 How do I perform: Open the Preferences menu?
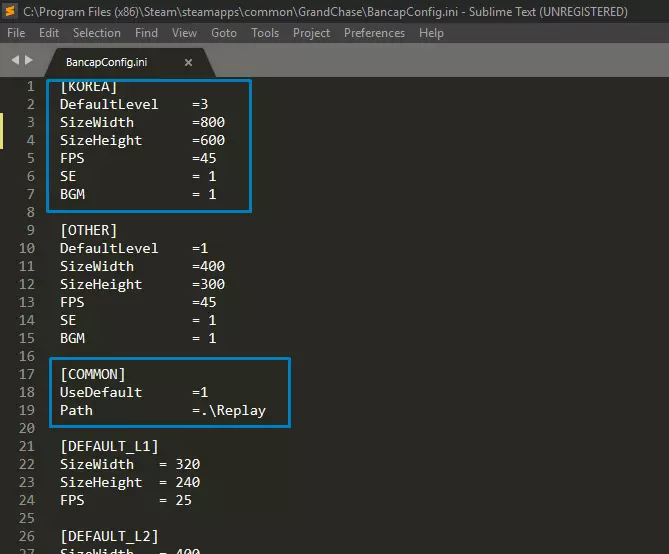[x=374, y=33]
